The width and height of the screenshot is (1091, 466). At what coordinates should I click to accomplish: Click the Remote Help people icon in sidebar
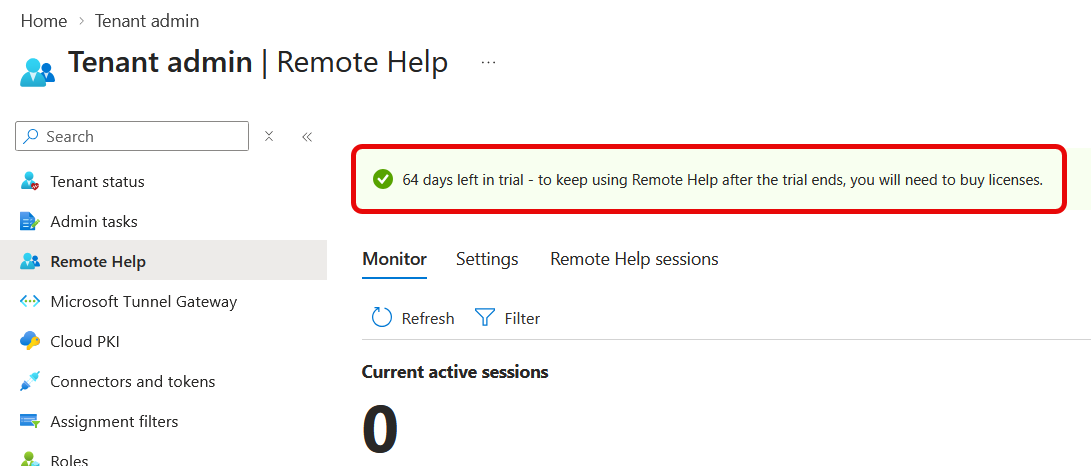point(30,262)
